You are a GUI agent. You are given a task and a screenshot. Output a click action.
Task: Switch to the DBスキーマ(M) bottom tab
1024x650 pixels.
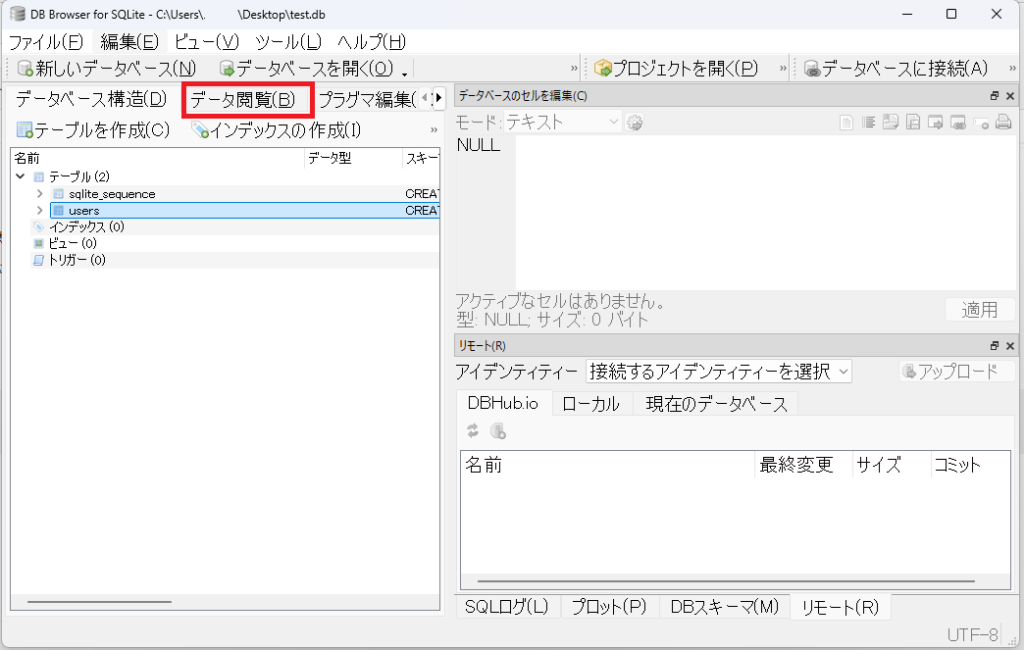pos(725,607)
